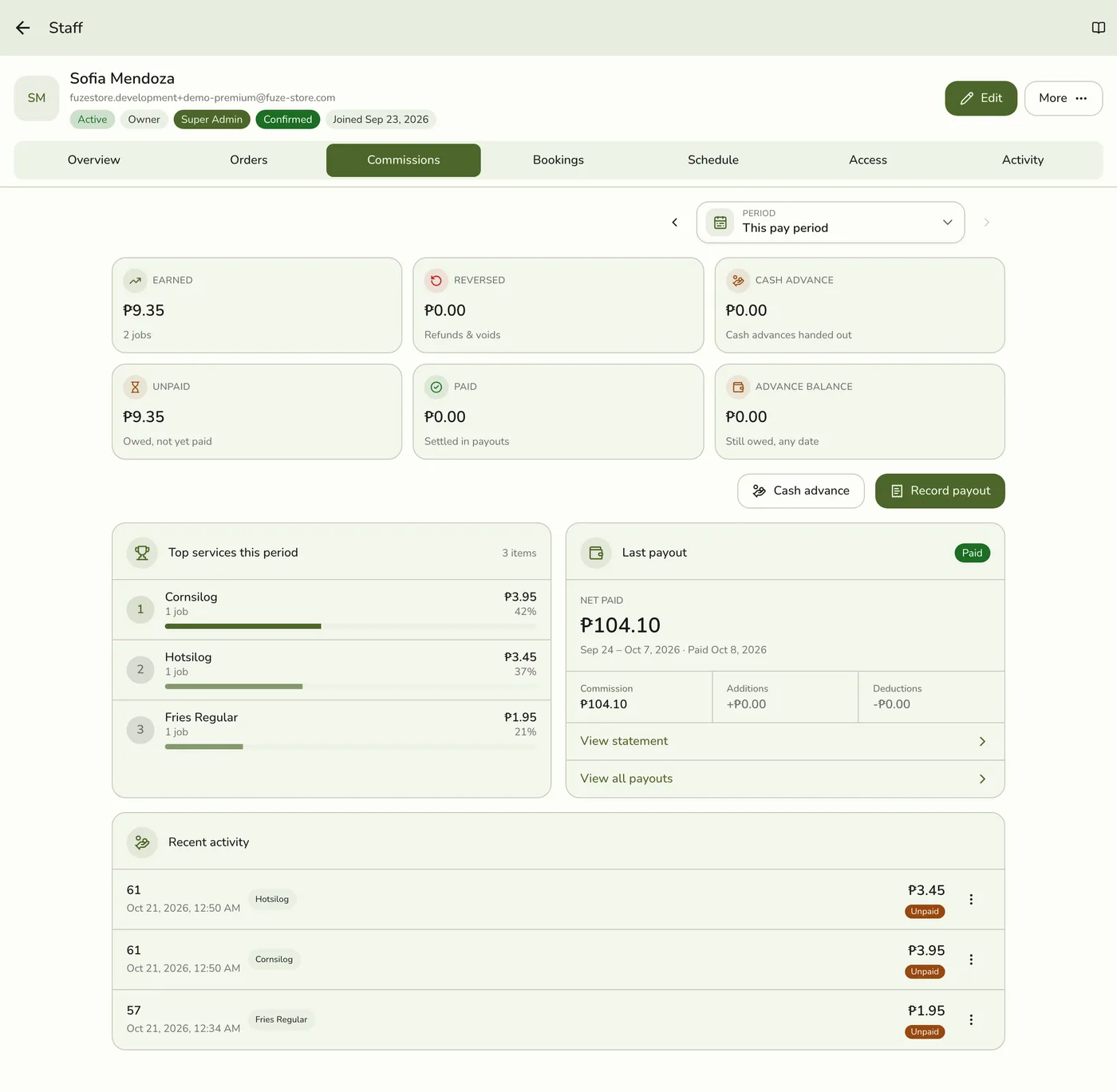Click the Fries Regular progress bar
The height and width of the screenshot is (1092, 1117).
[x=350, y=747]
